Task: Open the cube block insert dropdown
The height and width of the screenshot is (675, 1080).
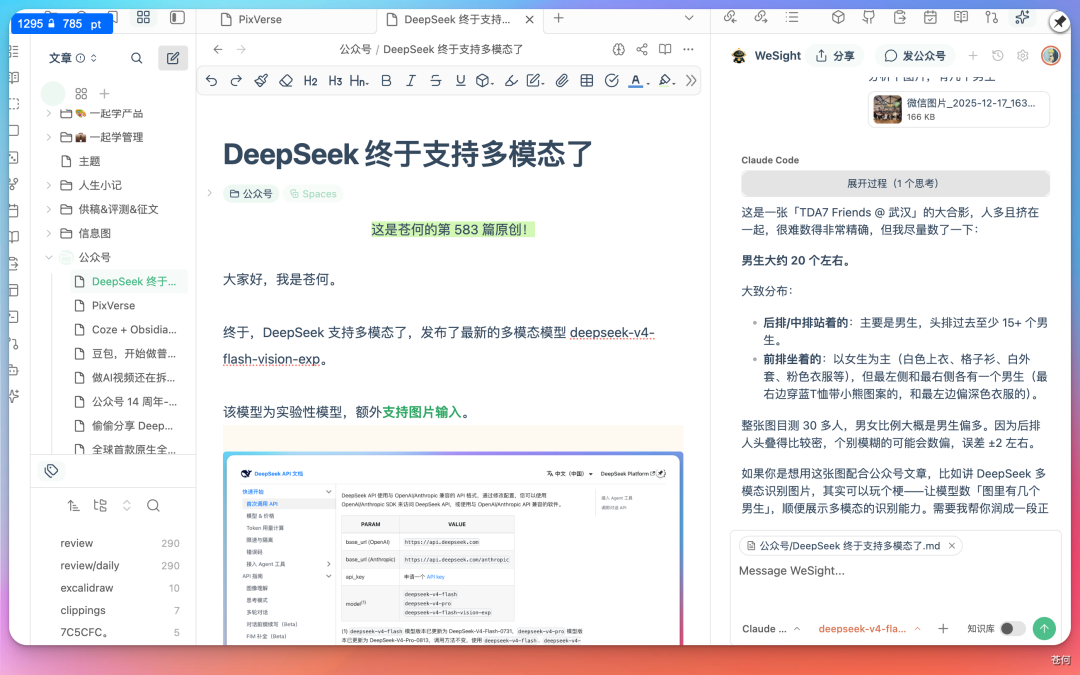Action: [485, 81]
